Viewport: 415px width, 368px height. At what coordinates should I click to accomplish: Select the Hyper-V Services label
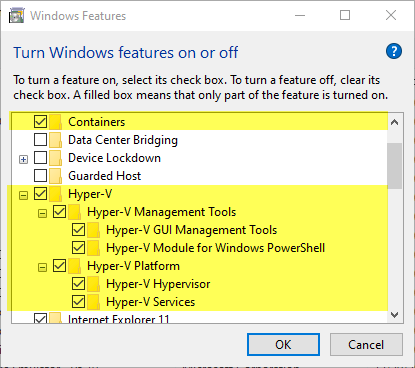click(x=151, y=302)
